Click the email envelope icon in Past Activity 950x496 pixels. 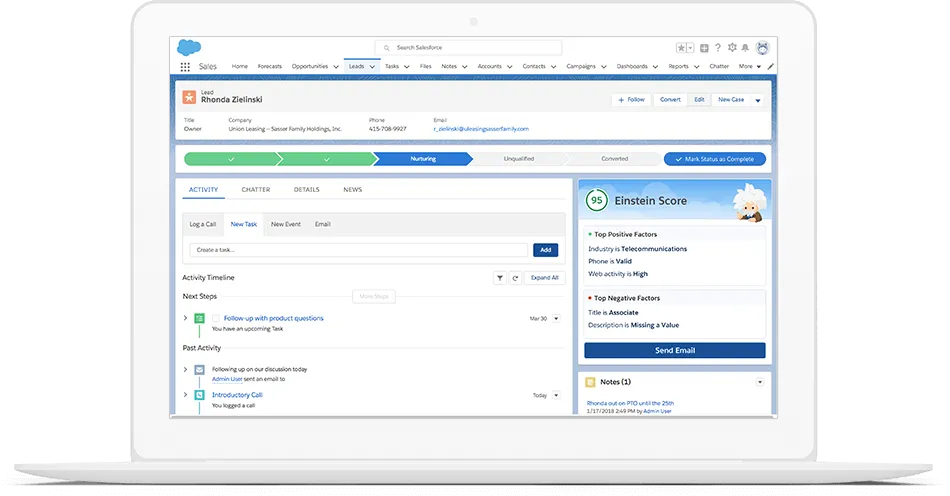(x=199, y=369)
